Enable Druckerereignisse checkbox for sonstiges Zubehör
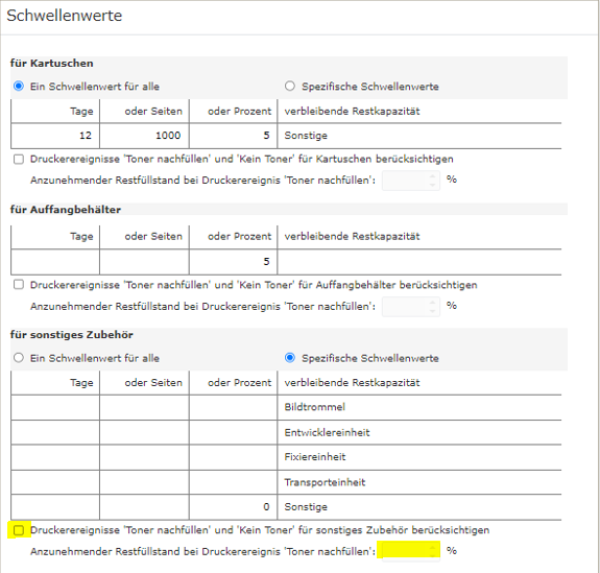The height and width of the screenshot is (573, 600). coord(18,530)
